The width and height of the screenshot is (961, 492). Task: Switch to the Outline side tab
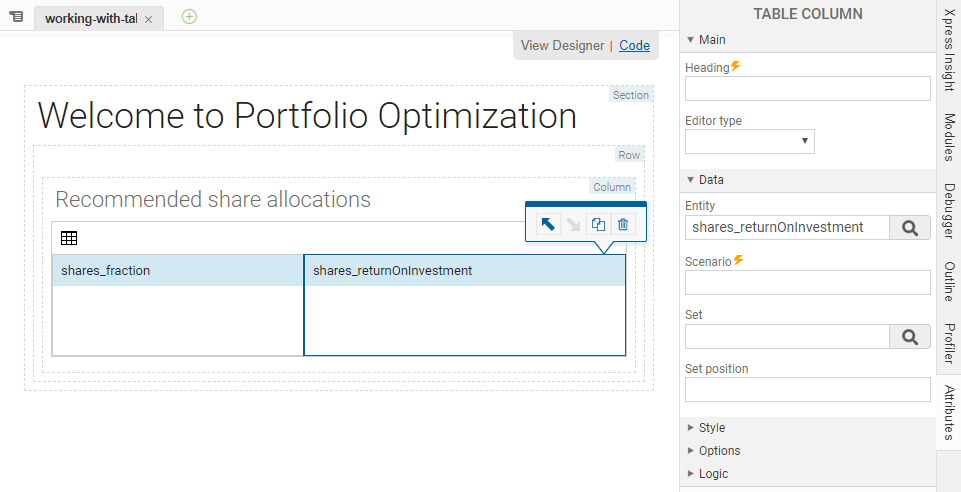click(x=948, y=283)
